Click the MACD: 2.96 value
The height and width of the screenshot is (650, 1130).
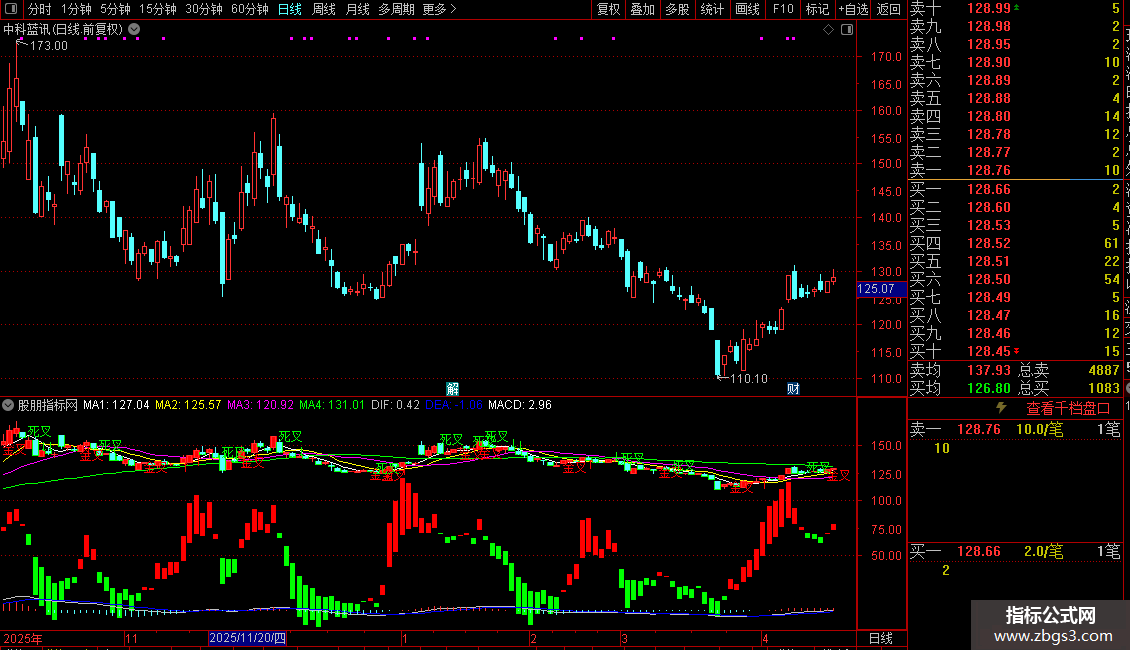click(x=520, y=405)
